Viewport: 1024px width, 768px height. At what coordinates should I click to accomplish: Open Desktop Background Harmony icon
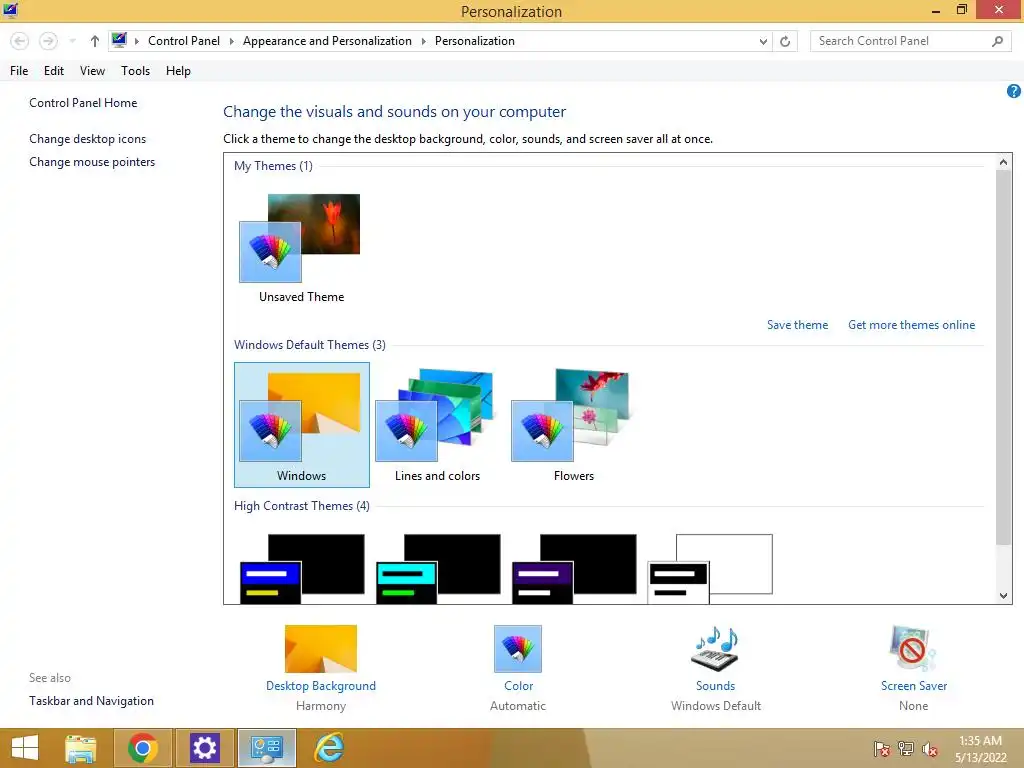click(x=321, y=648)
